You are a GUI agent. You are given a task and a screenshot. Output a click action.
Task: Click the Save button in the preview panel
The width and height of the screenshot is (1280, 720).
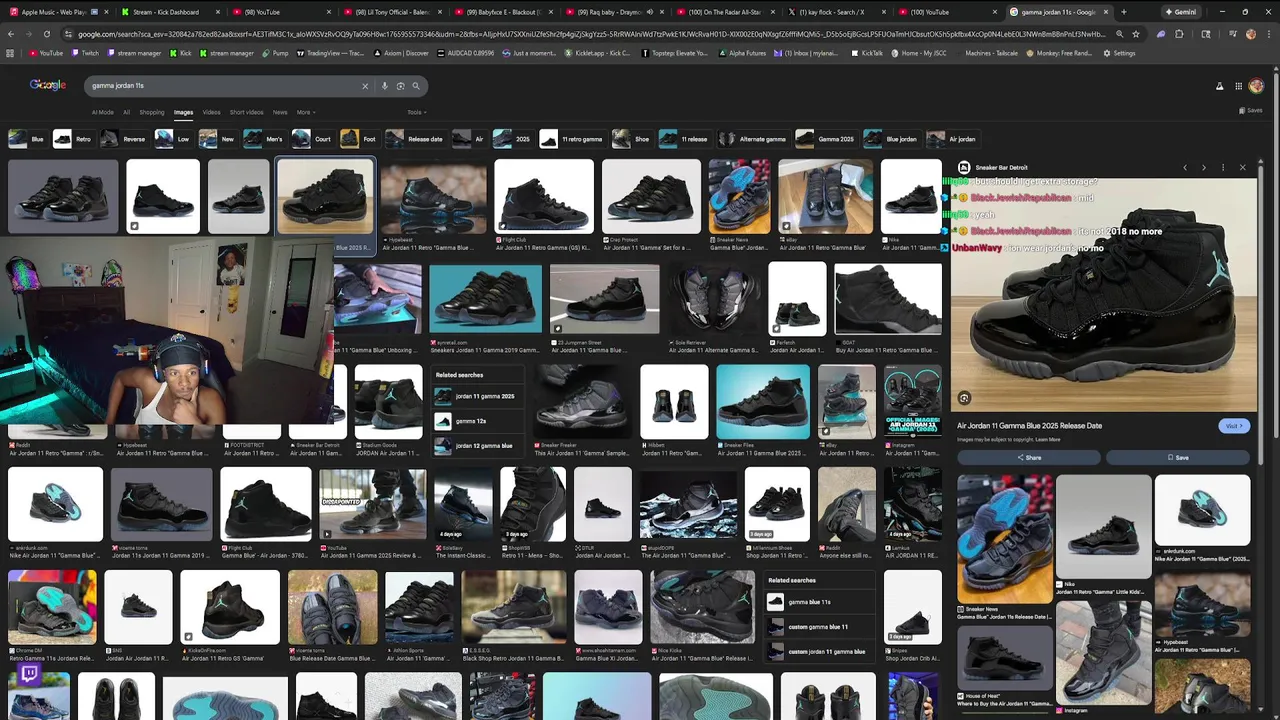click(x=1178, y=457)
